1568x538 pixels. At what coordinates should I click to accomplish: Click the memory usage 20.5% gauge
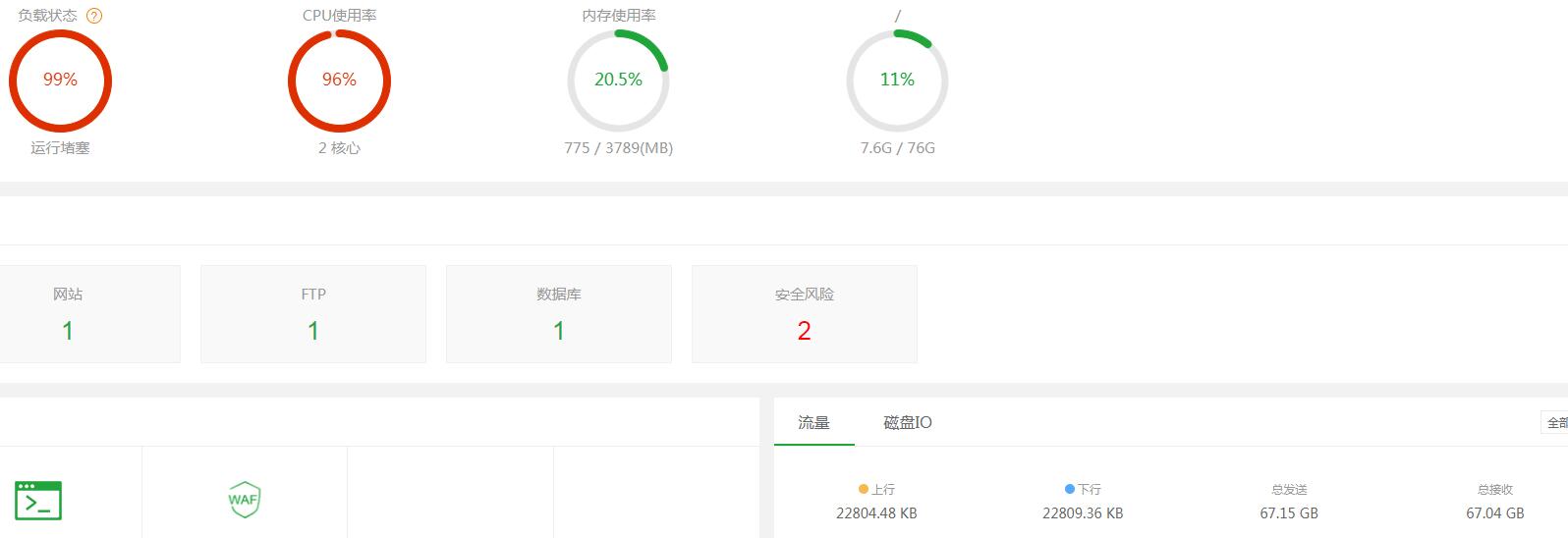pos(618,81)
